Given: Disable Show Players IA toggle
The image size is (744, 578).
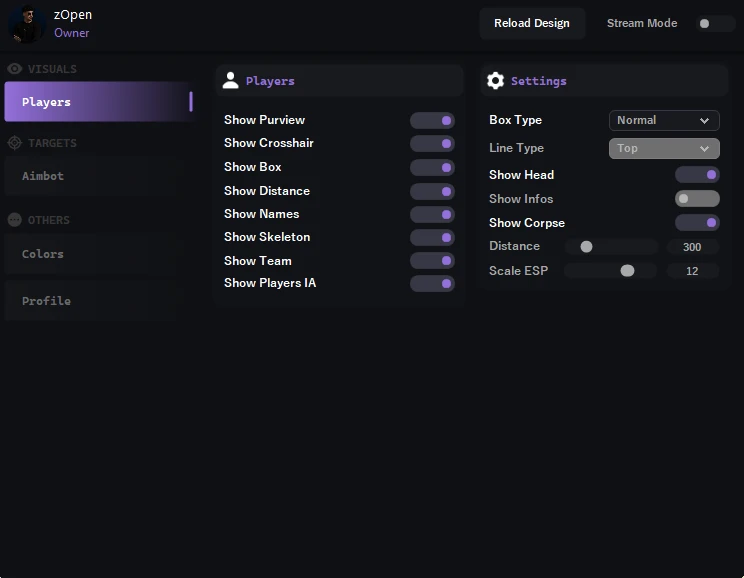Looking at the screenshot, I should click(x=432, y=284).
